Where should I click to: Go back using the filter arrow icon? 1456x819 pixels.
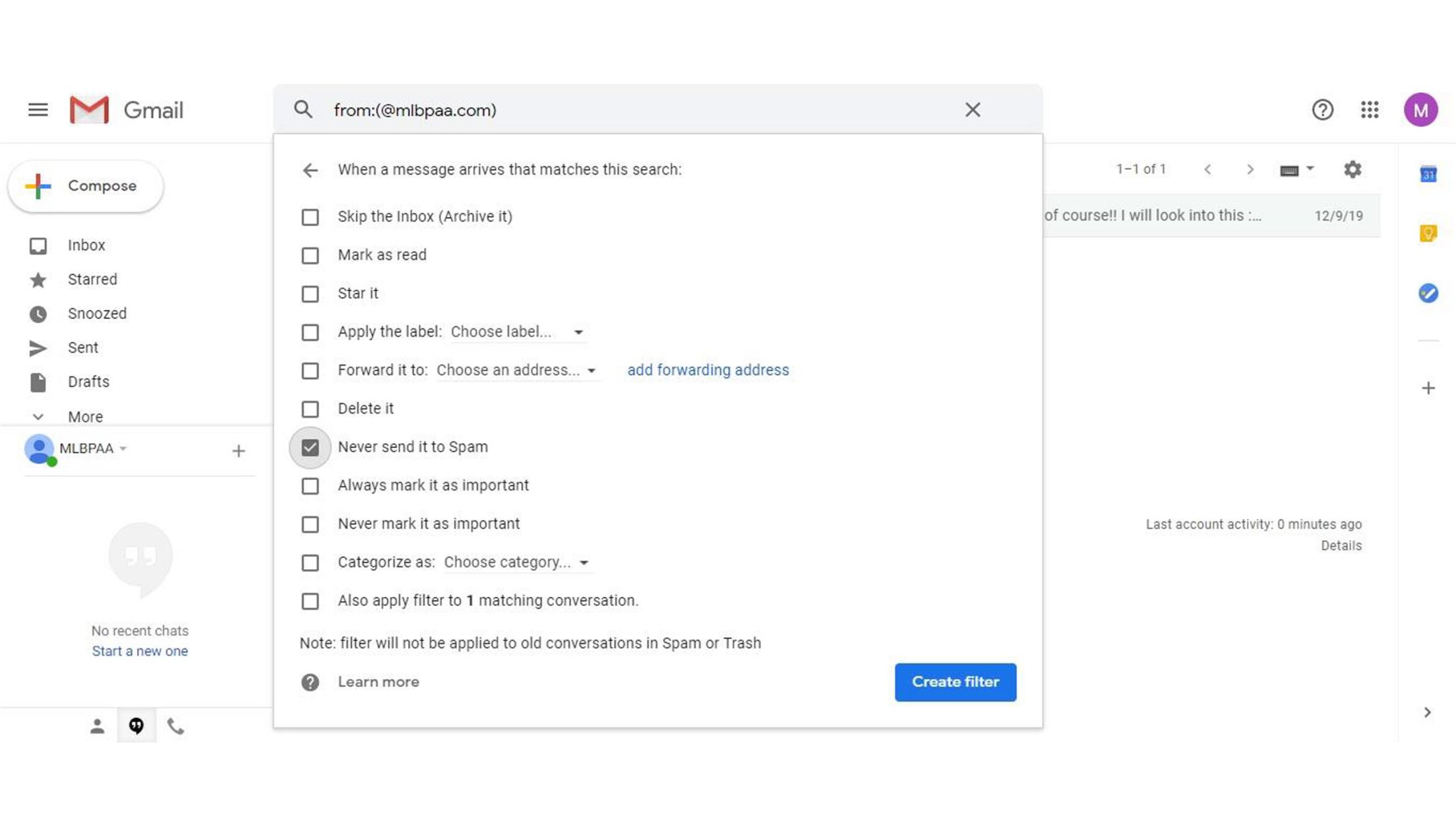[x=310, y=170]
